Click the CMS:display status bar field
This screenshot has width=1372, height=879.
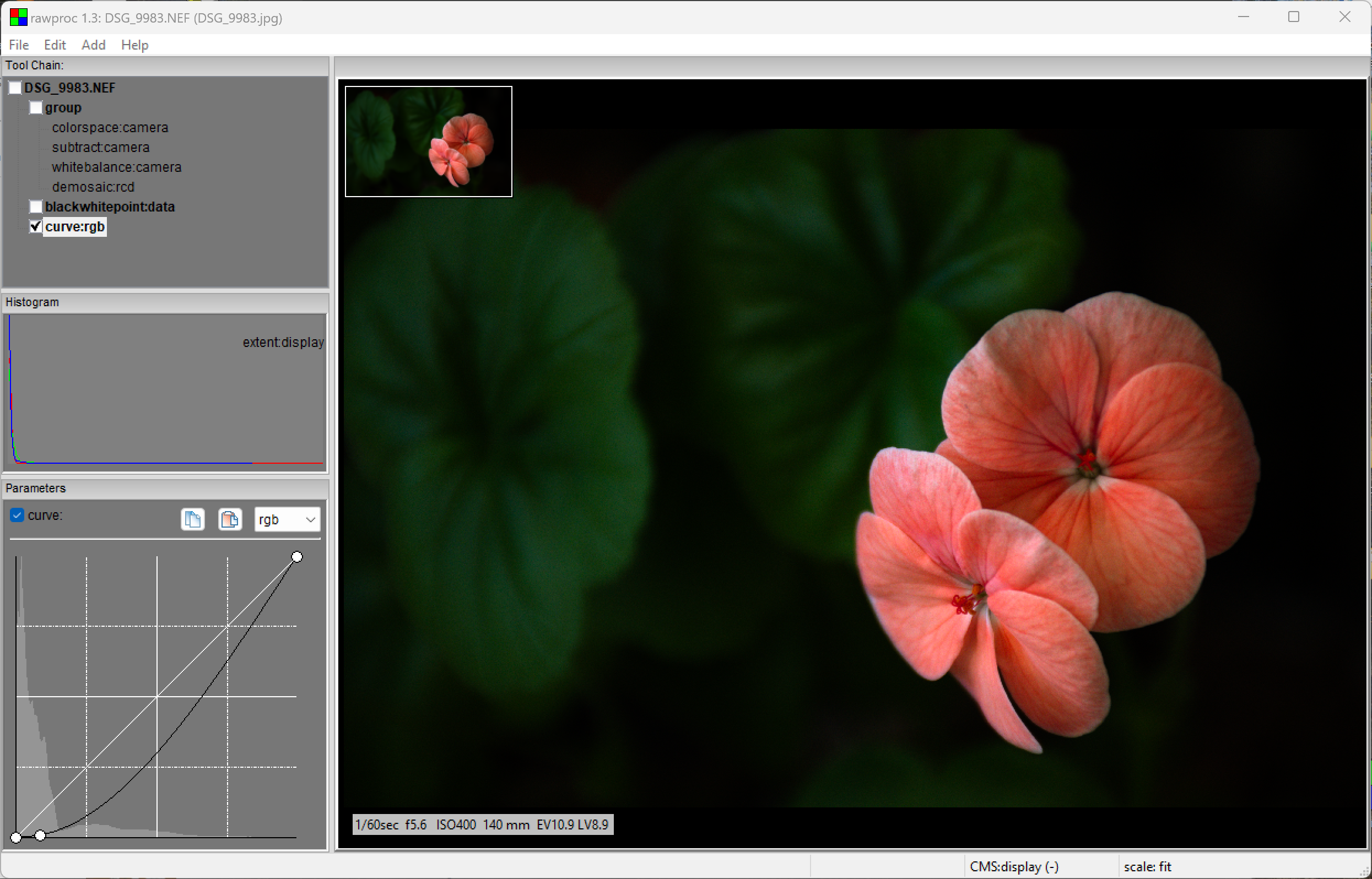click(x=1014, y=866)
